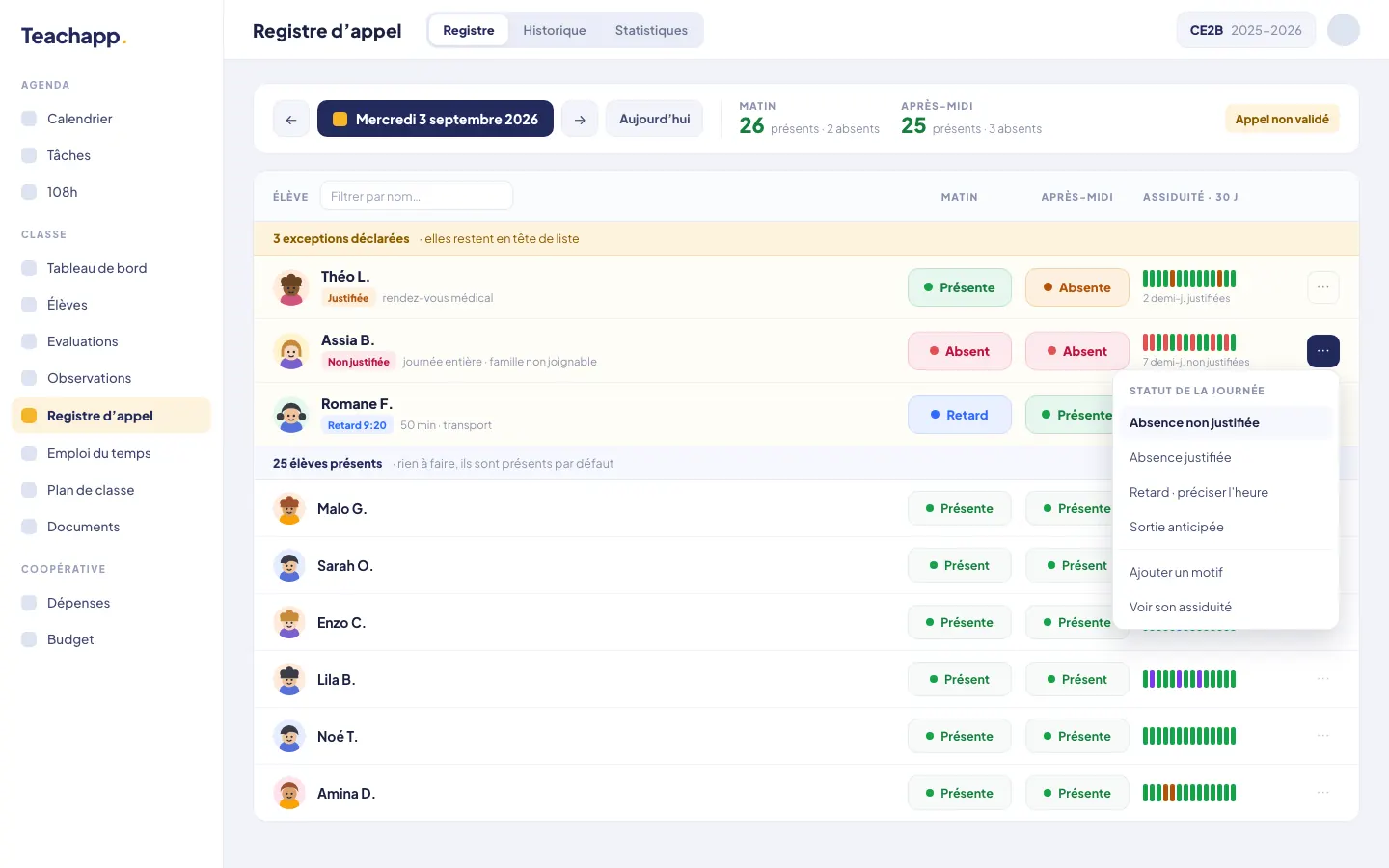1389x868 pixels.
Task: Click Lila B.'s avatar
Action: point(289,679)
